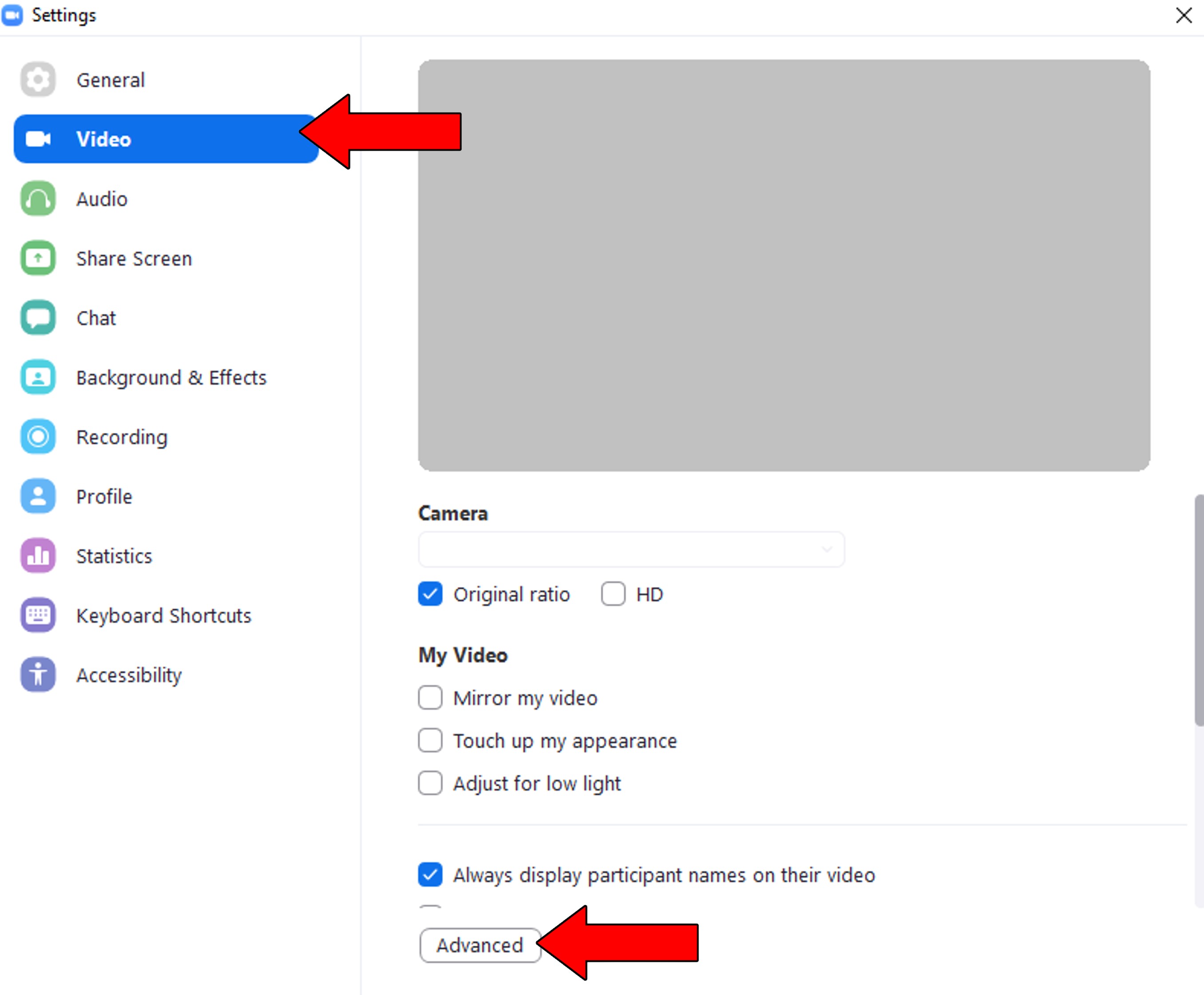Expand the camera device list chevron

pyautogui.click(x=827, y=549)
